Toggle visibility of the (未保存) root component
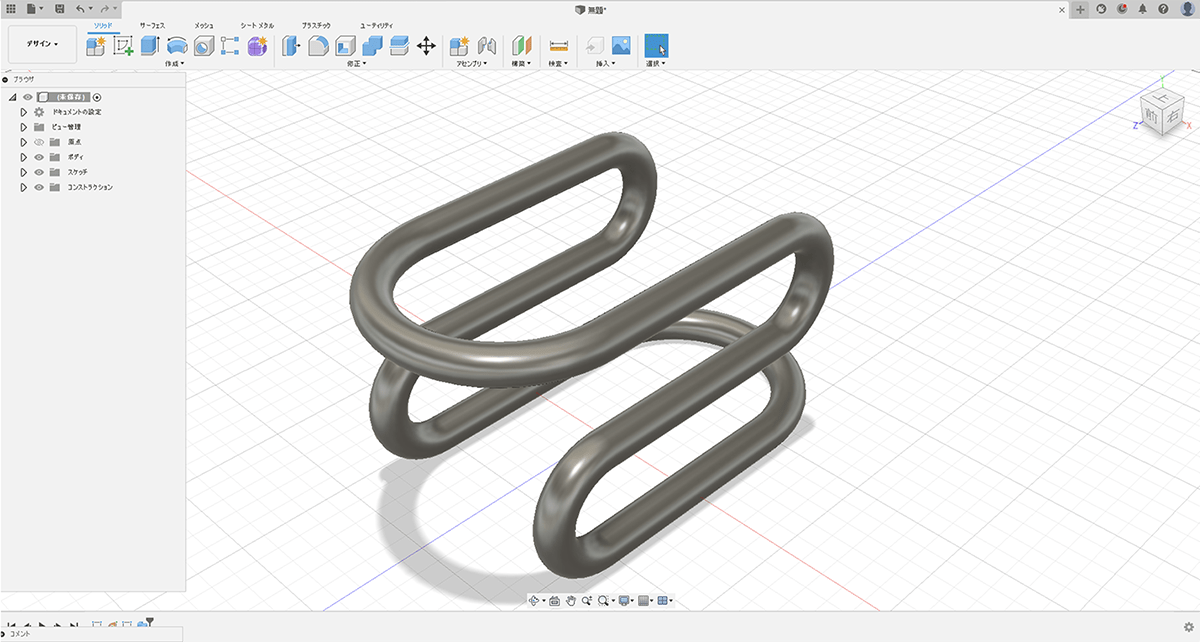The image size is (1200, 642). 28,97
